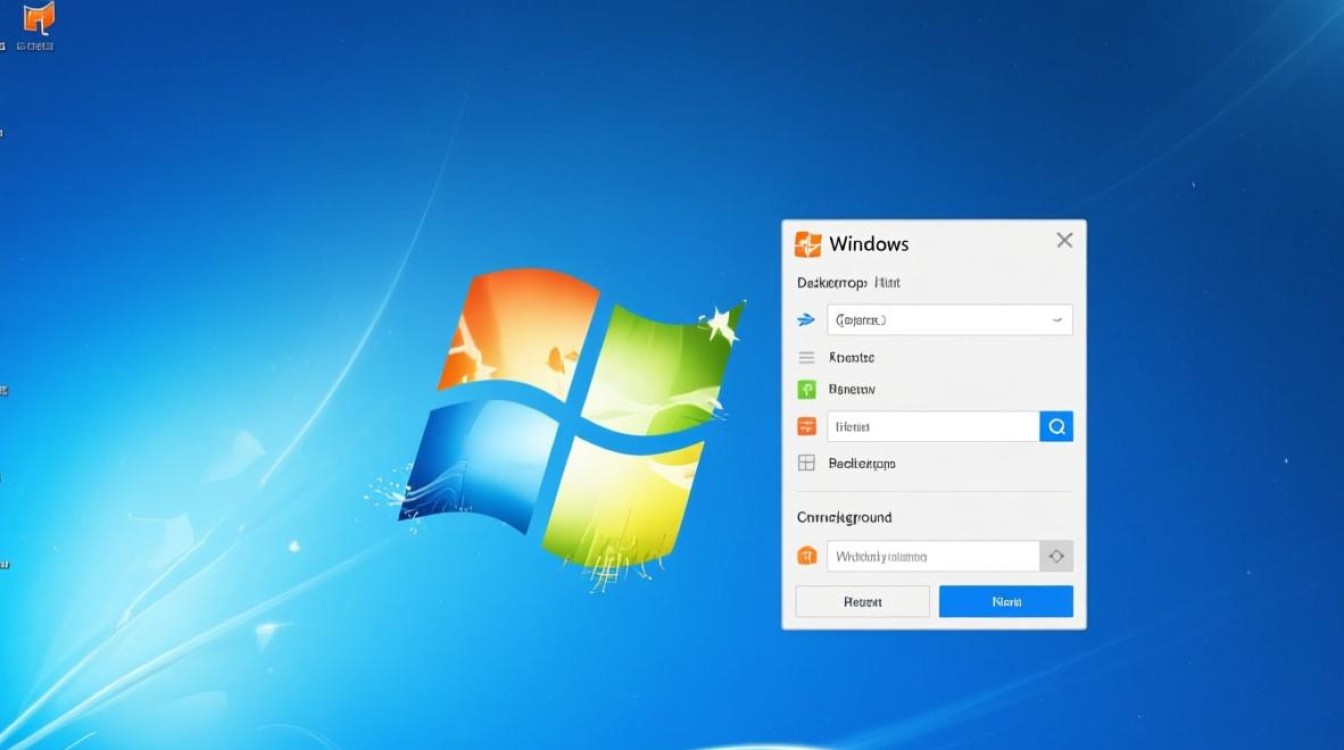Click the three-line hamburger icon

click(x=806, y=357)
